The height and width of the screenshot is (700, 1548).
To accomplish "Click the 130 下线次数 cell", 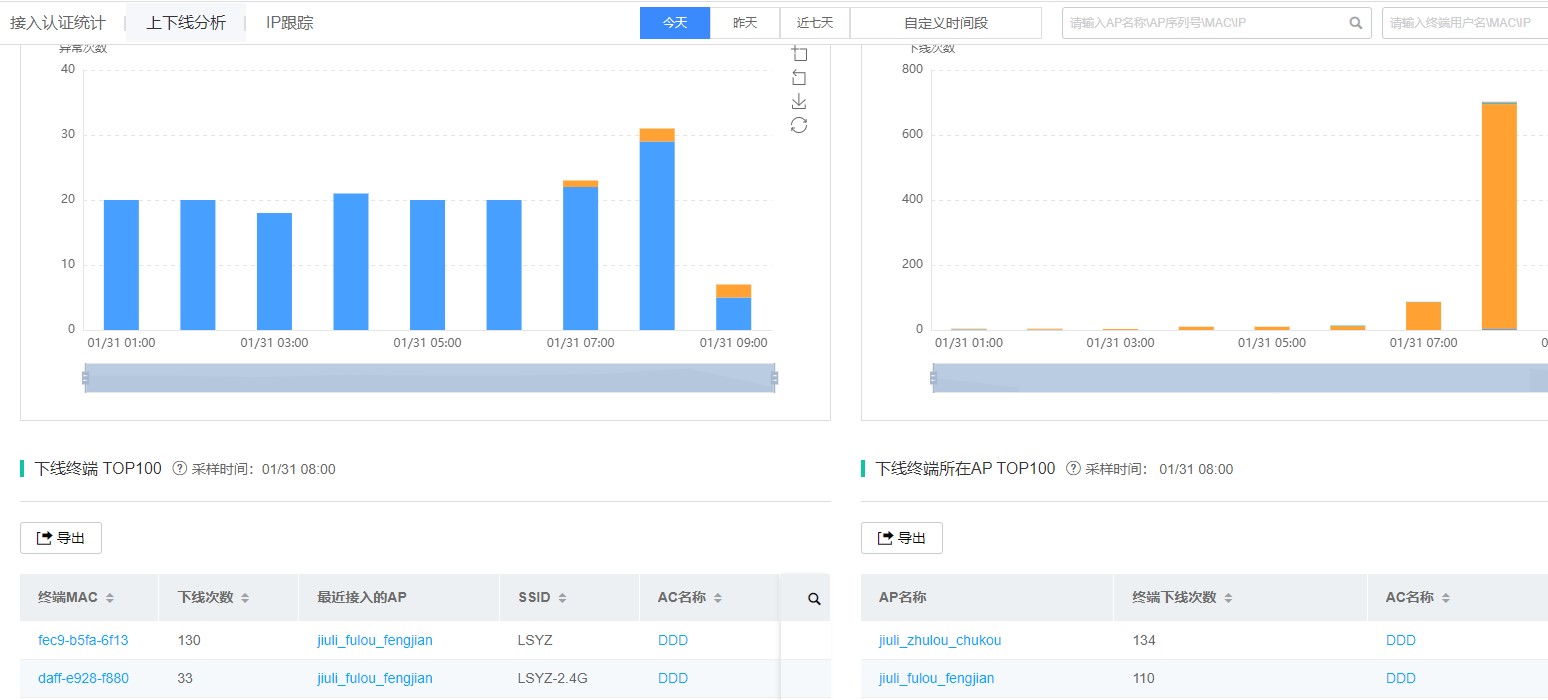I will point(190,640).
